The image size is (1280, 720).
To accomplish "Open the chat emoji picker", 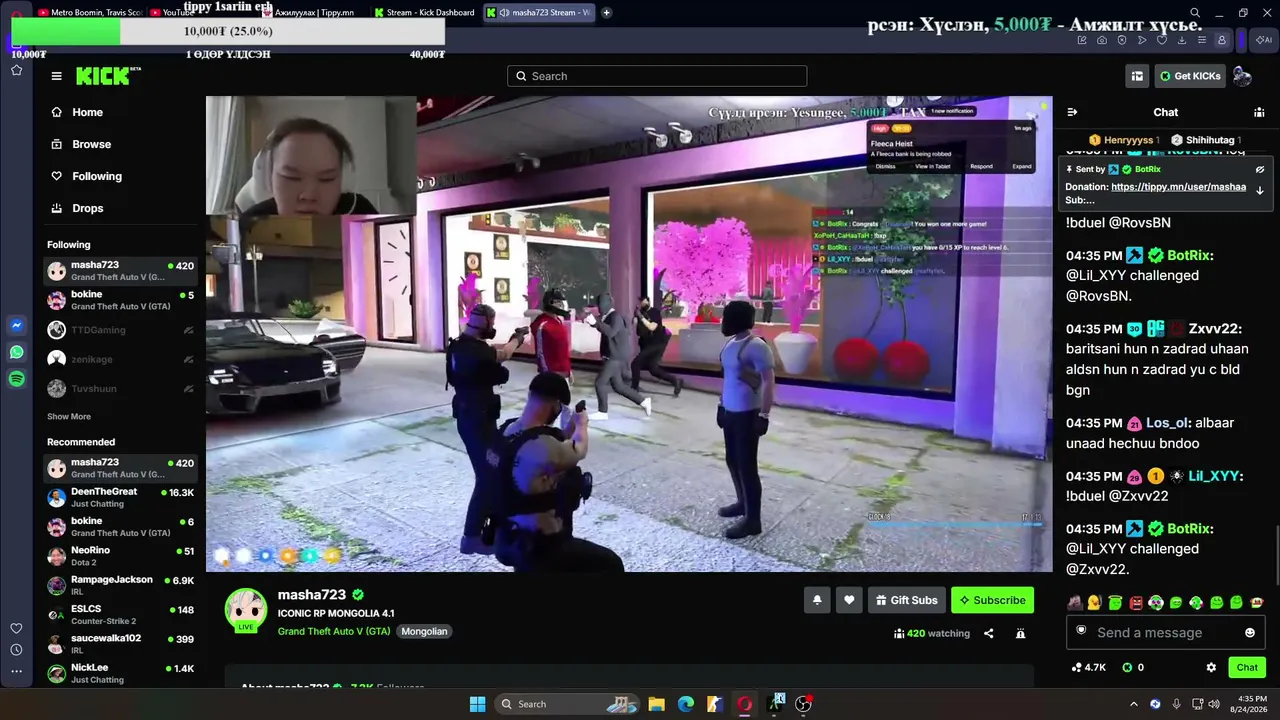I will tap(1250, 632).
